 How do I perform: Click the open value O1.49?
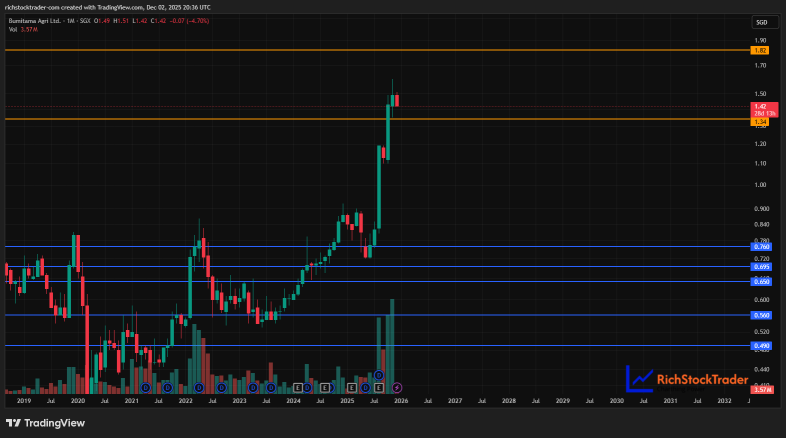click(102, 21)
